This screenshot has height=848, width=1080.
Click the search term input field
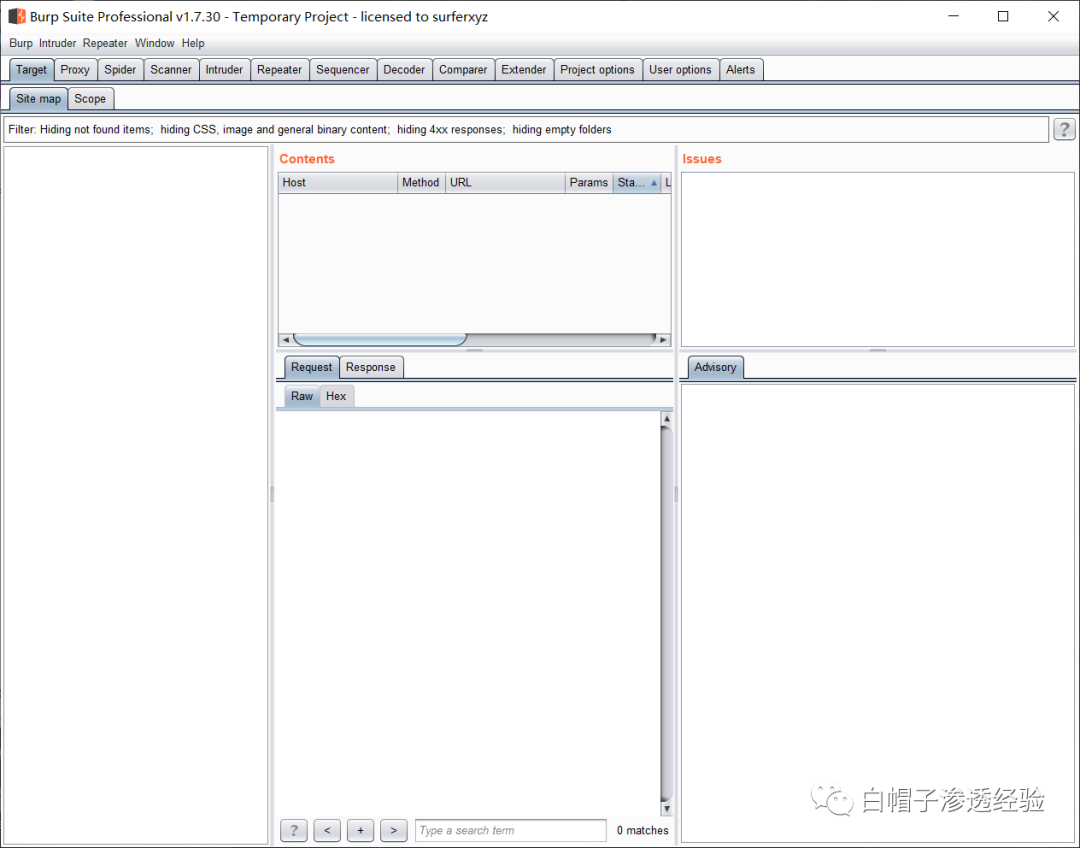coord(510,830)
